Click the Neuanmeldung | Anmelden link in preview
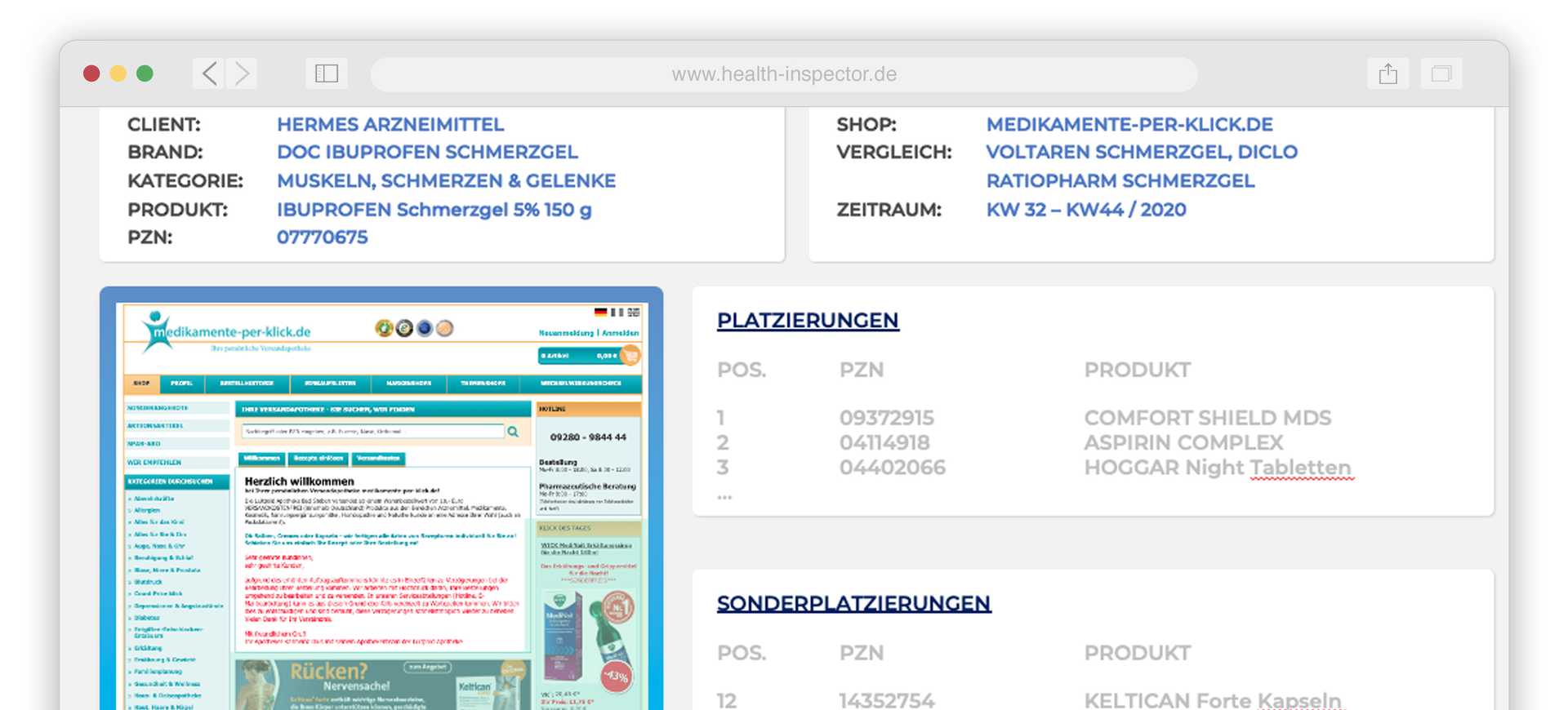Image resolution: width=1568 pixels, height=710 pixels. [x=589, y=333]
